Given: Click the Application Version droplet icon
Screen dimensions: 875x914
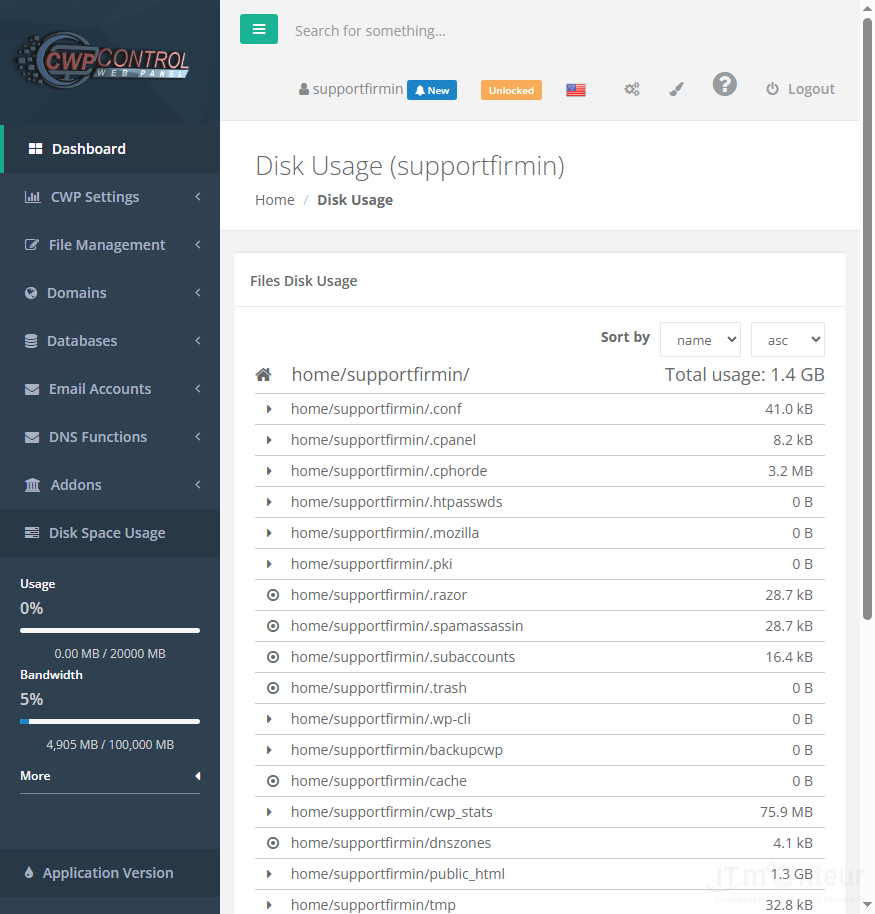Looking at the screenshot, I should (29, 873).
